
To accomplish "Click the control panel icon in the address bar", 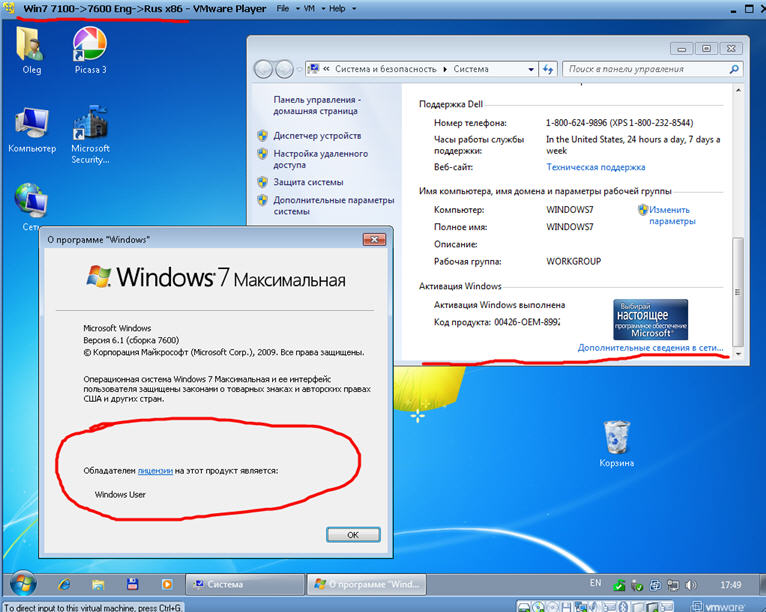I will click(x=314, y=69).
